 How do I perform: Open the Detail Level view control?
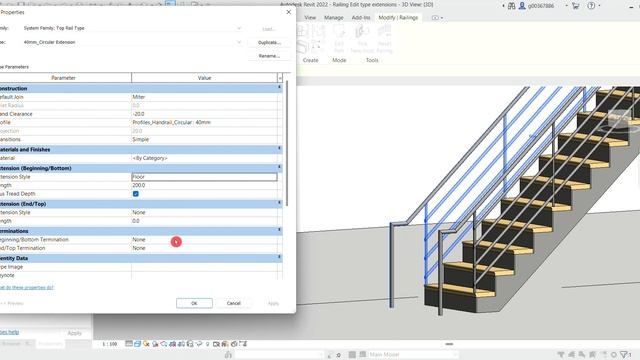(x=129, y=344)
